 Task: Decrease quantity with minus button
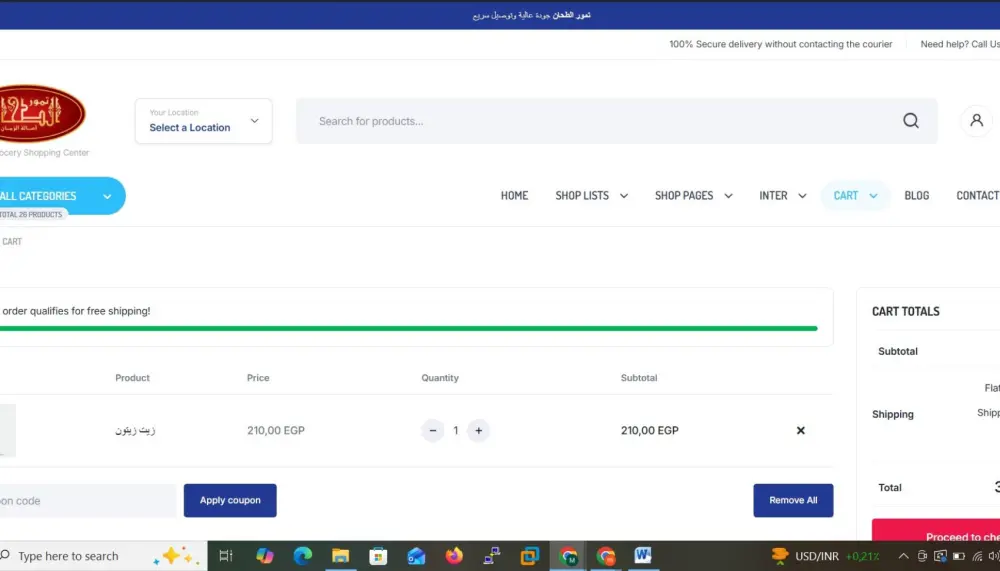pos(432,431)
